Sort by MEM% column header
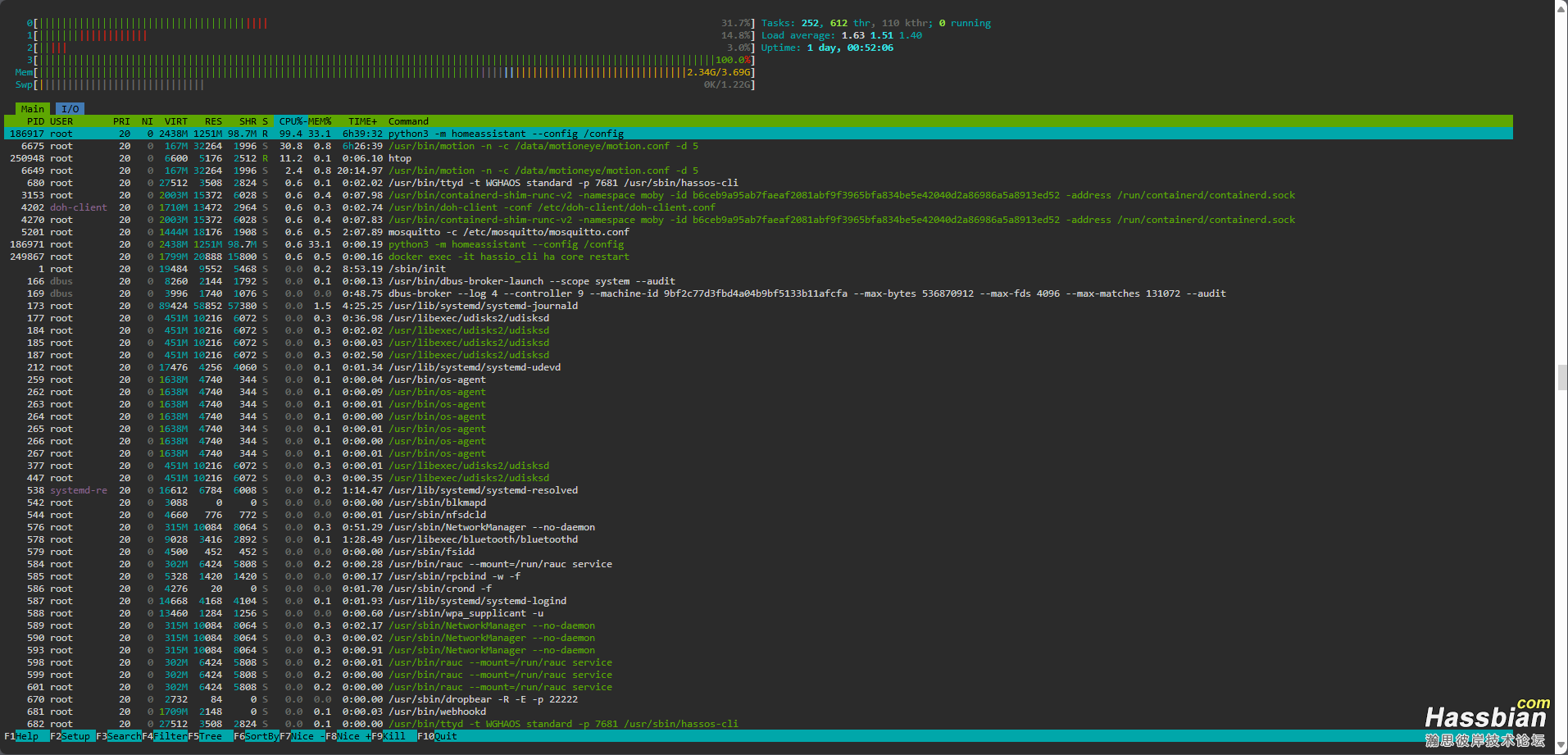 point(319,121)
